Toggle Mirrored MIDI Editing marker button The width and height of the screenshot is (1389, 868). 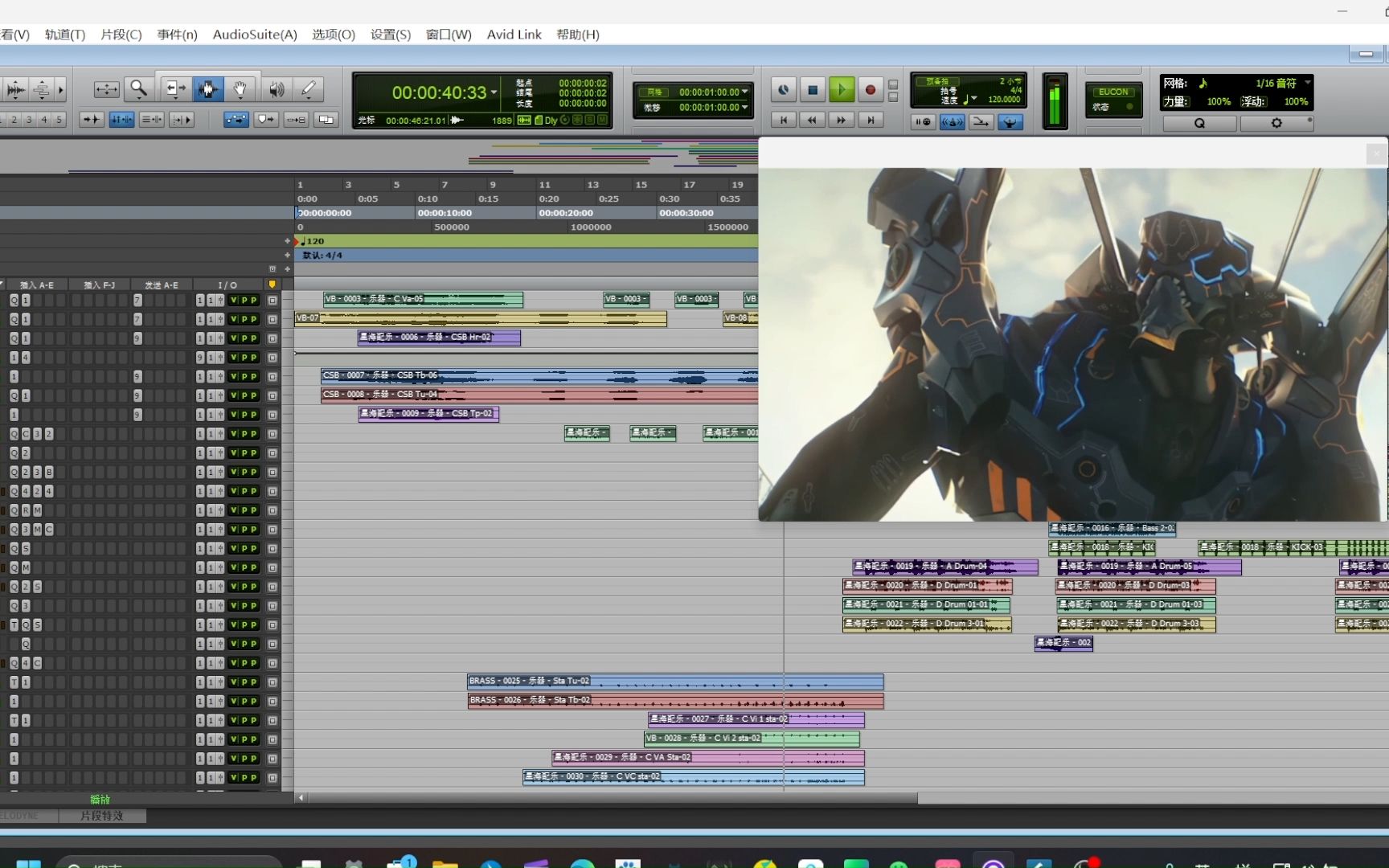(265, 119)
